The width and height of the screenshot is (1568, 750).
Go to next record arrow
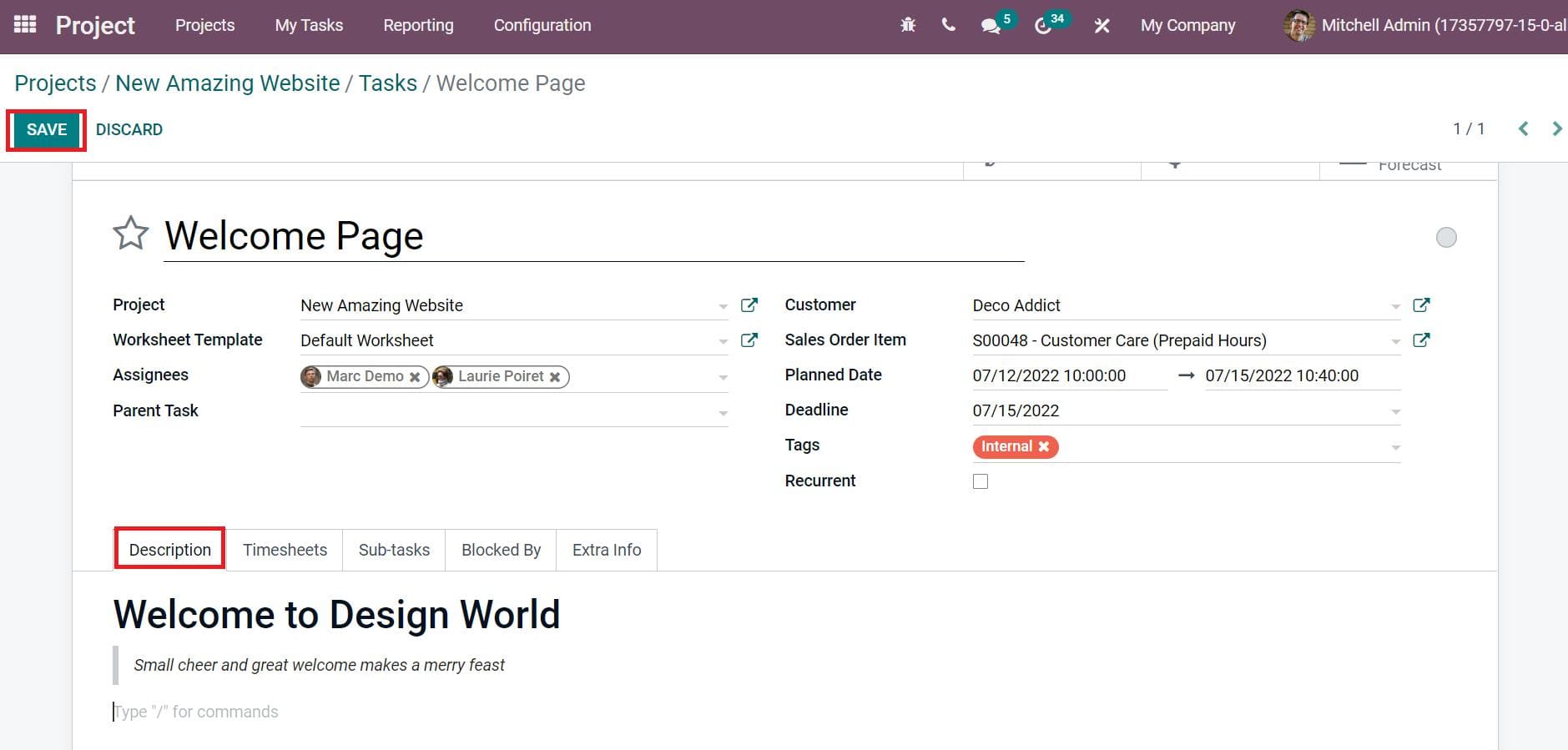coord(1556,128)
